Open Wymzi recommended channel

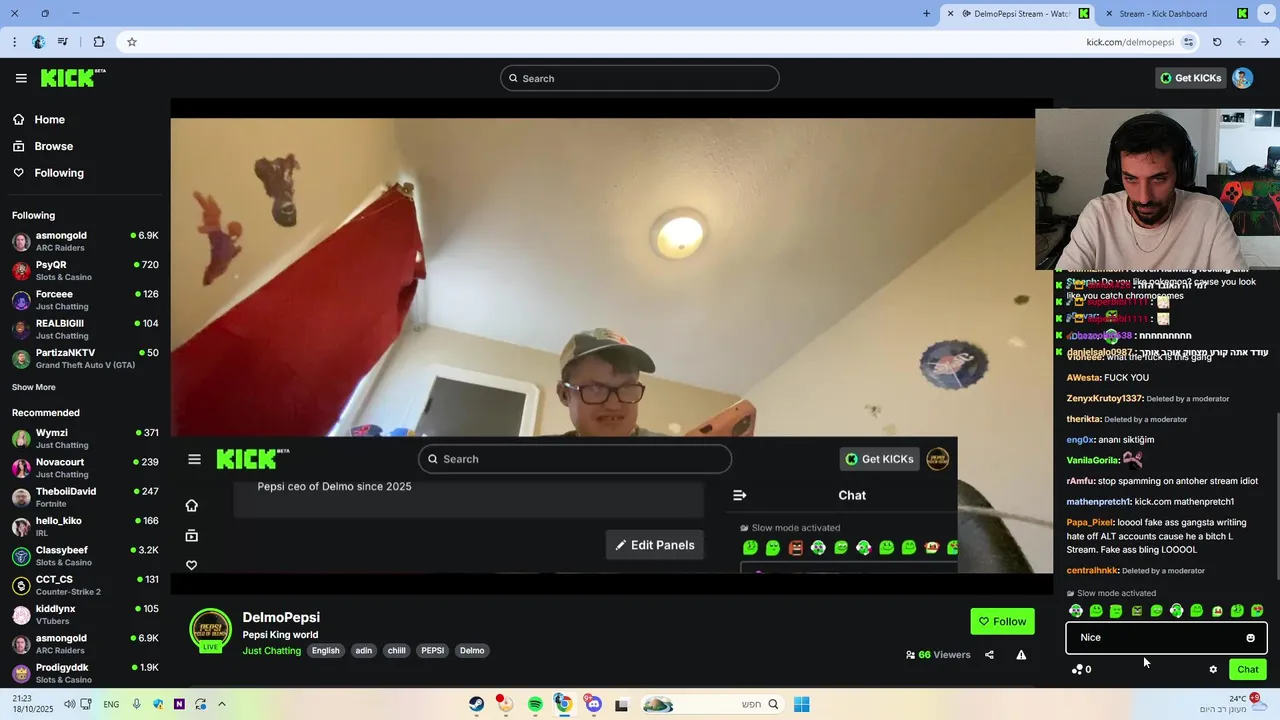[x=84, y=438]
